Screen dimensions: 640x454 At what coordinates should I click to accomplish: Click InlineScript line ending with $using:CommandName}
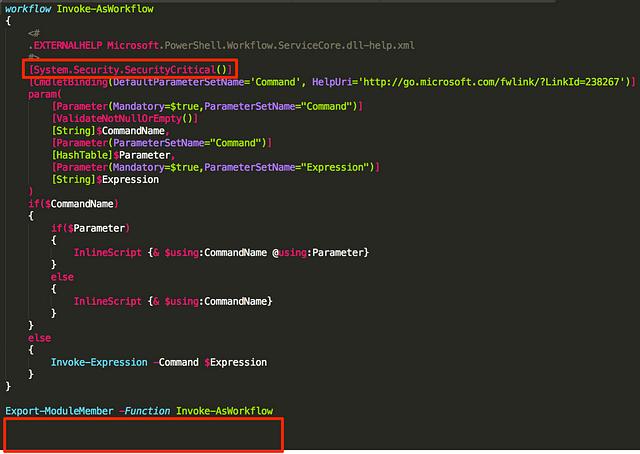click(x=173, y=301)
